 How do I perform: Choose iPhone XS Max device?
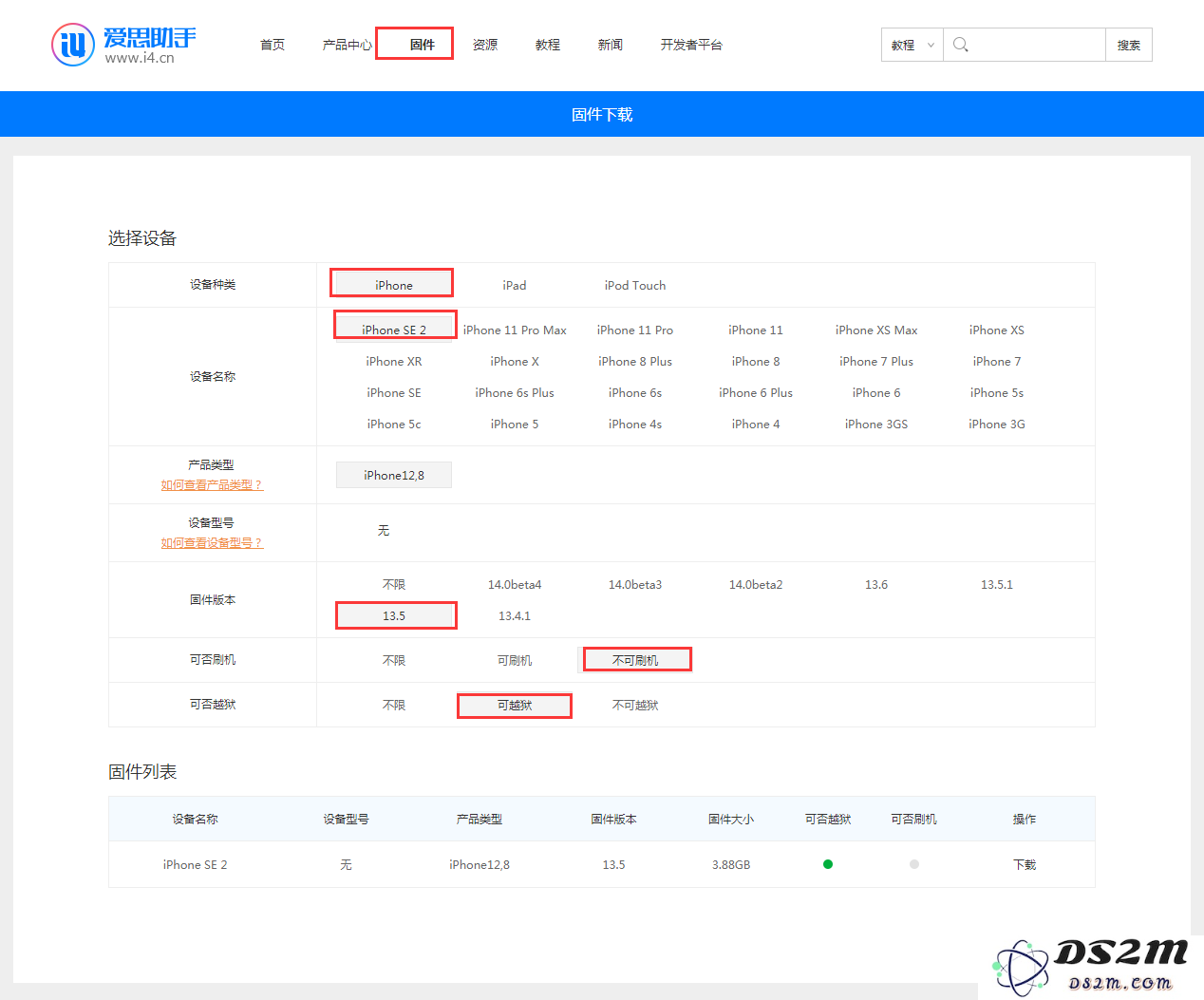tap(876, 330)
